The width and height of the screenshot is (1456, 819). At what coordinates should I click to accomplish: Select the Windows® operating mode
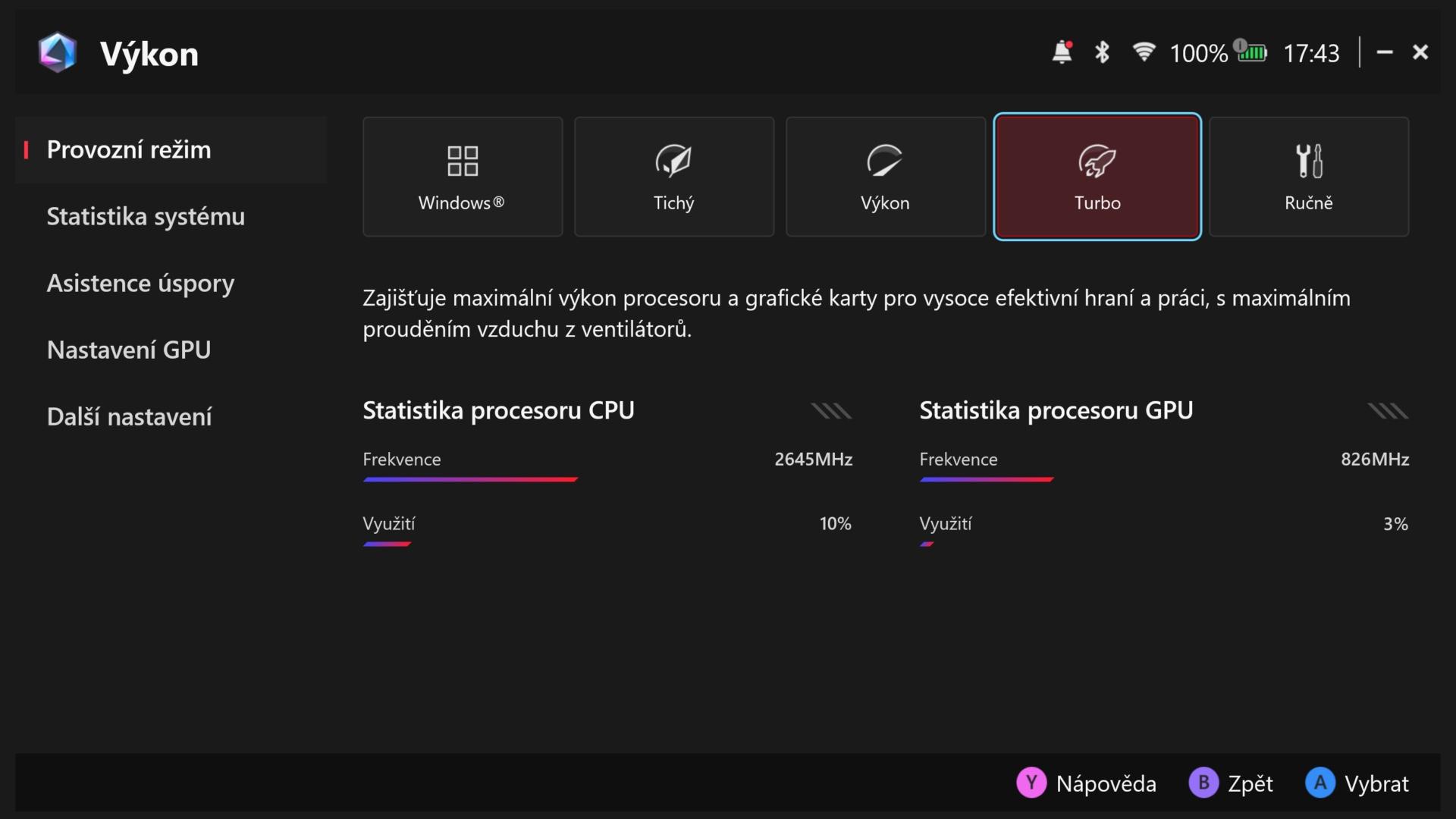[x=462, y=177]
